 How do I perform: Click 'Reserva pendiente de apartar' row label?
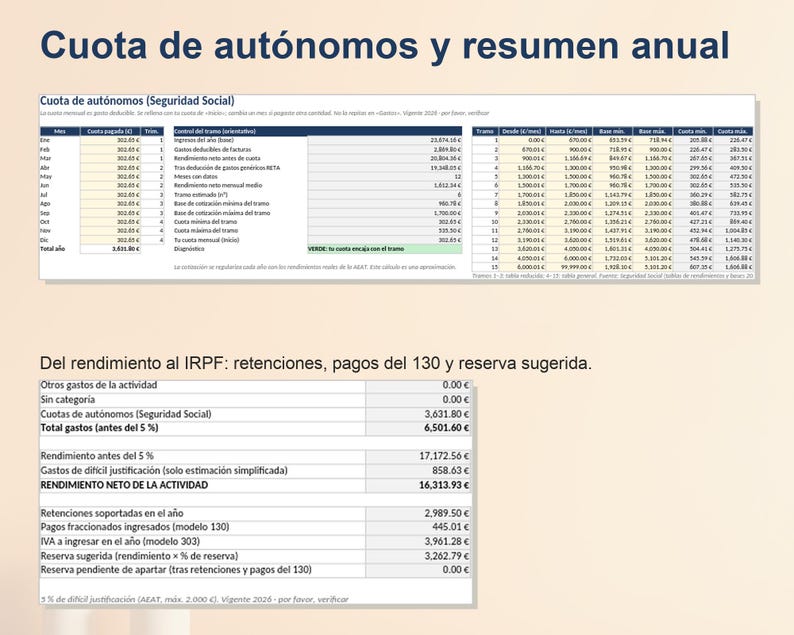176,570
